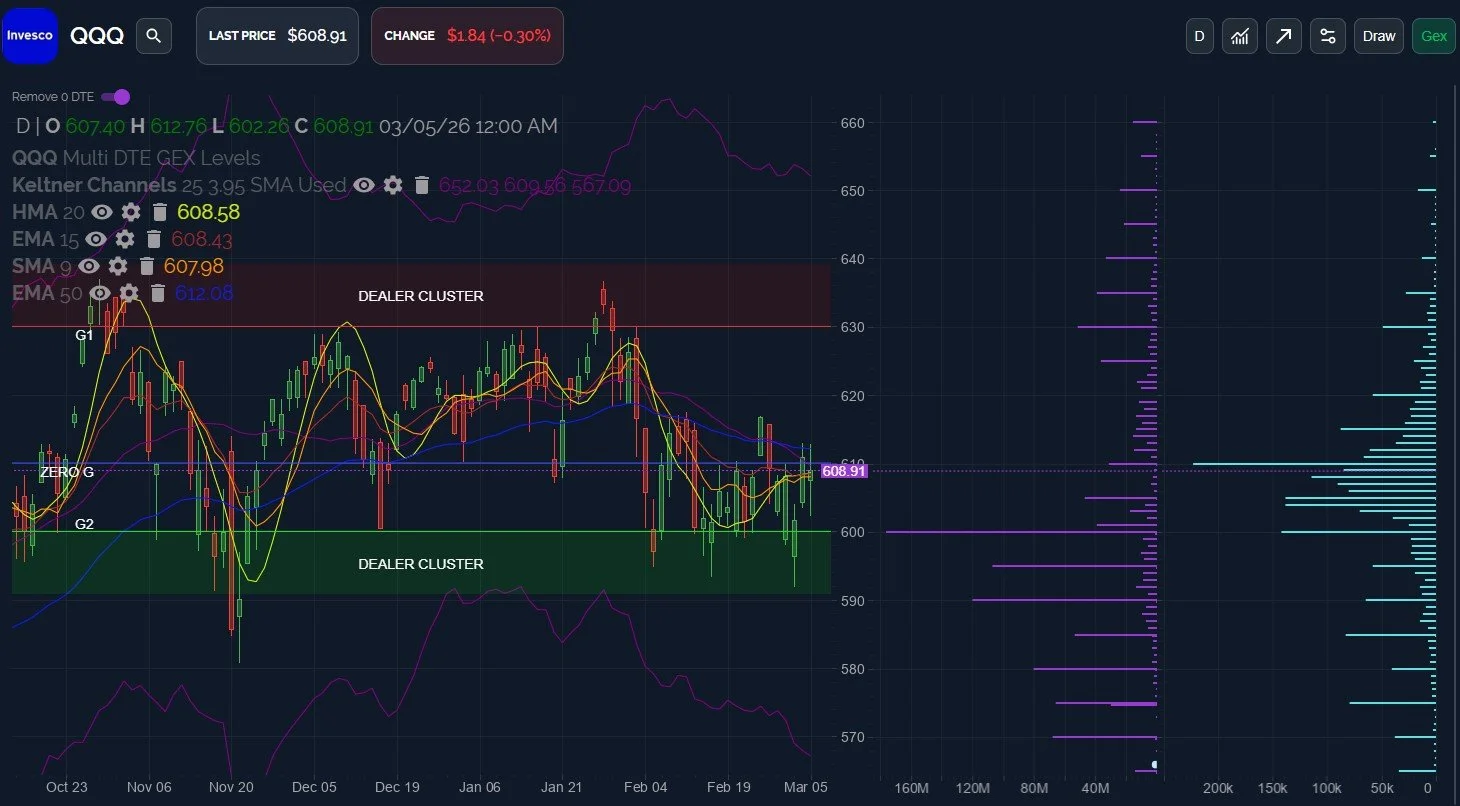The image size is (1460, 806).
Task: Open SMA 9 settings gear
Action: click(118, 266)
